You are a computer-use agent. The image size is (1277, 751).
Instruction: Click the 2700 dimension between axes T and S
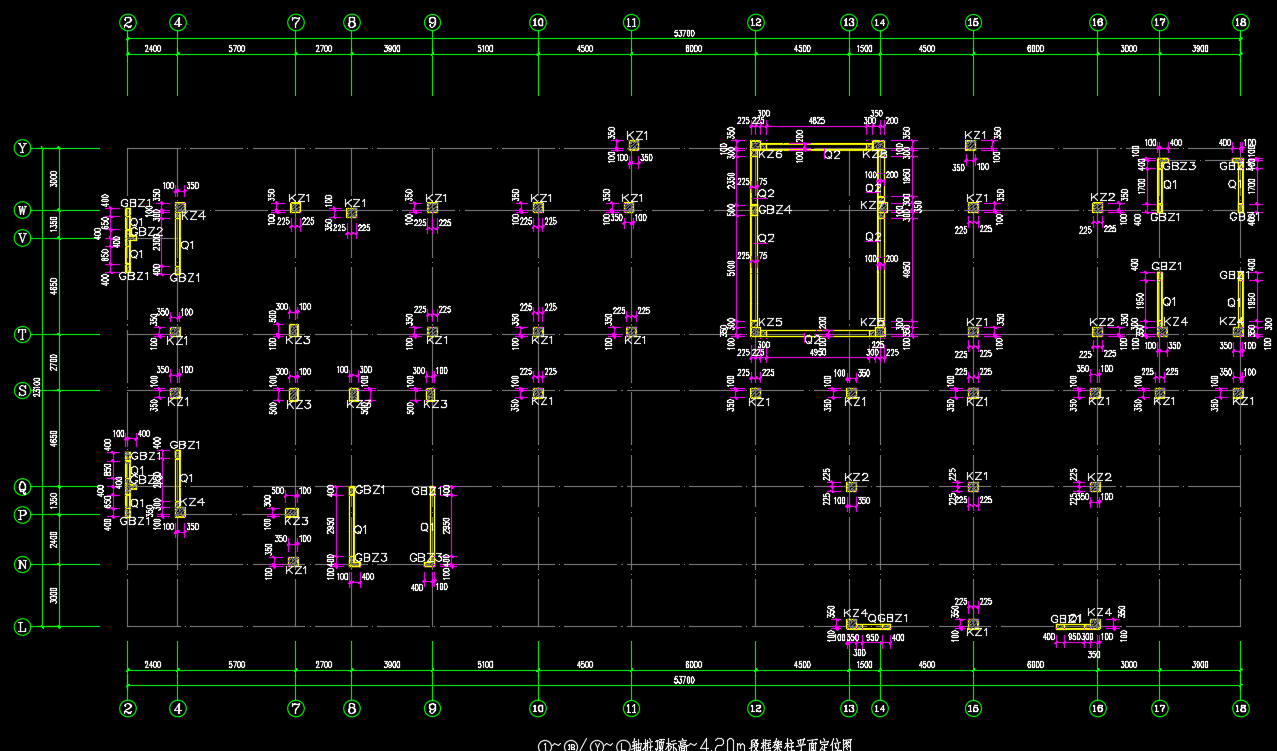click(54, 362)
